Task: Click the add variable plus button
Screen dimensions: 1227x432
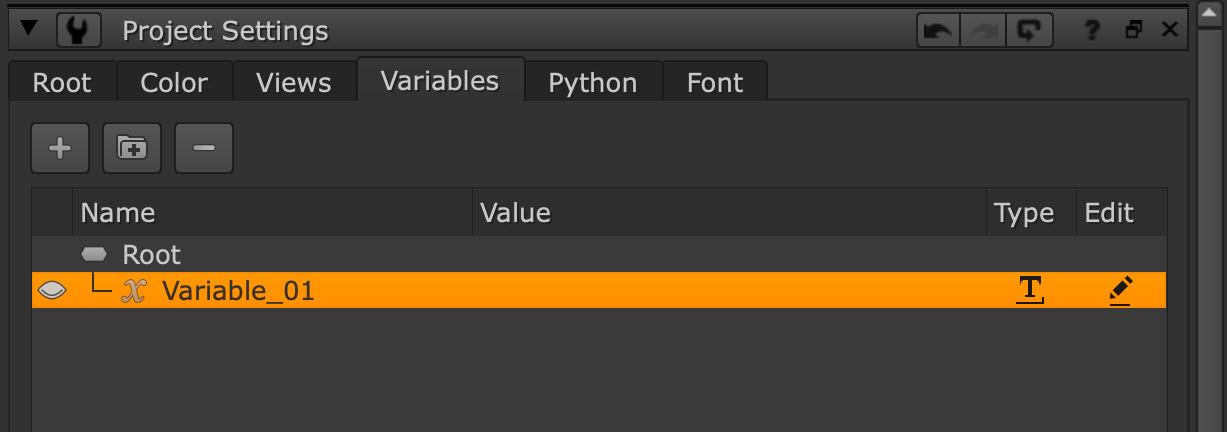Action: tap(60, 148)
